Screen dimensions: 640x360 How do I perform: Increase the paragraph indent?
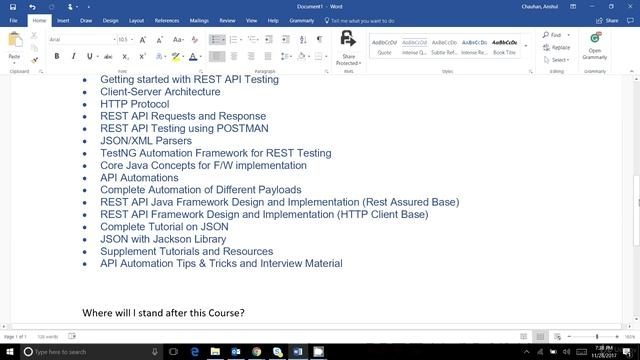(x=286, y=39)
